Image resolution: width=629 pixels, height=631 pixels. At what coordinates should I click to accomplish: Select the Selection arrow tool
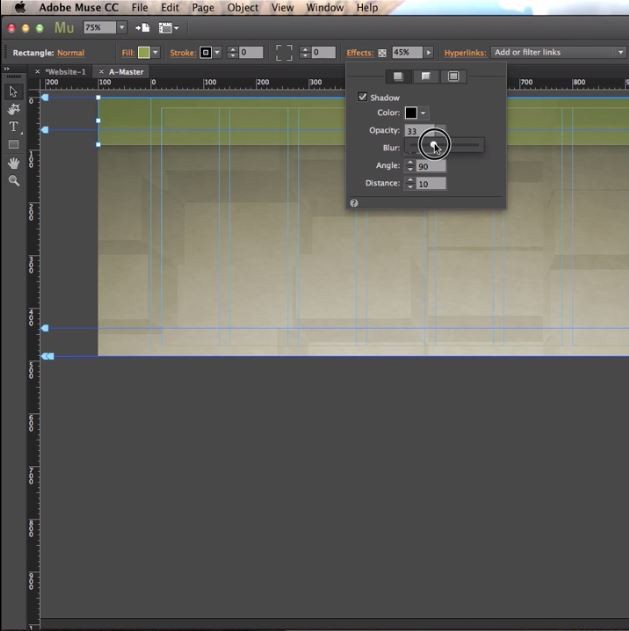pyautogui.click(x=13, y=91)
